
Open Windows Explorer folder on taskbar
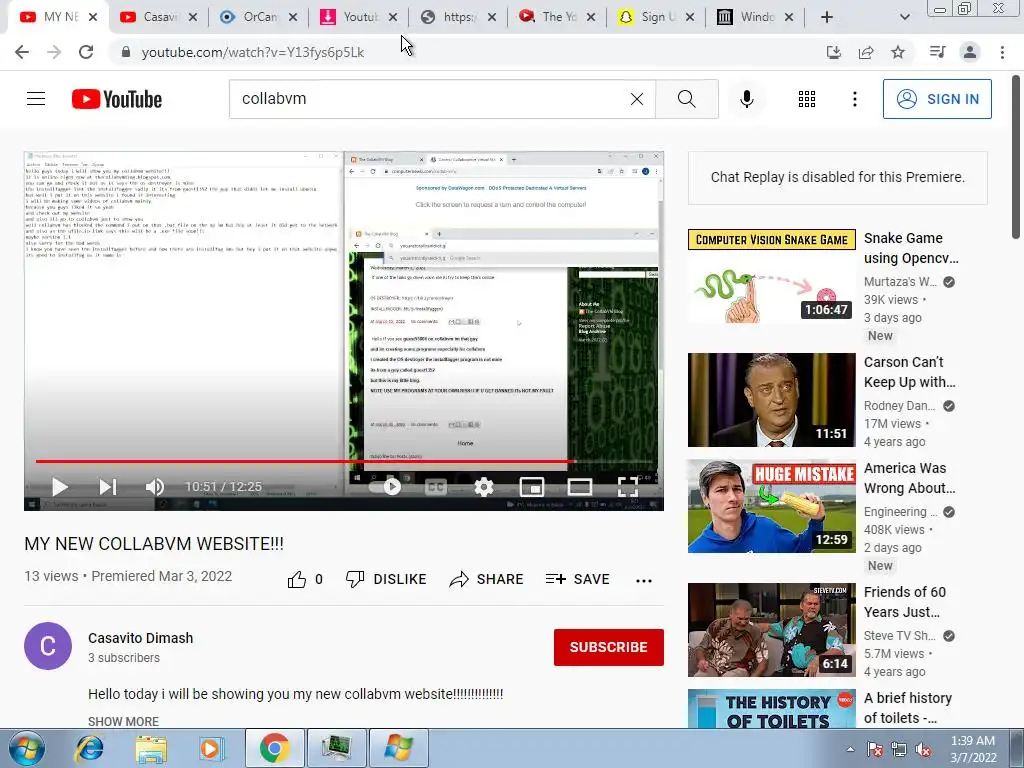click(151, 748)
